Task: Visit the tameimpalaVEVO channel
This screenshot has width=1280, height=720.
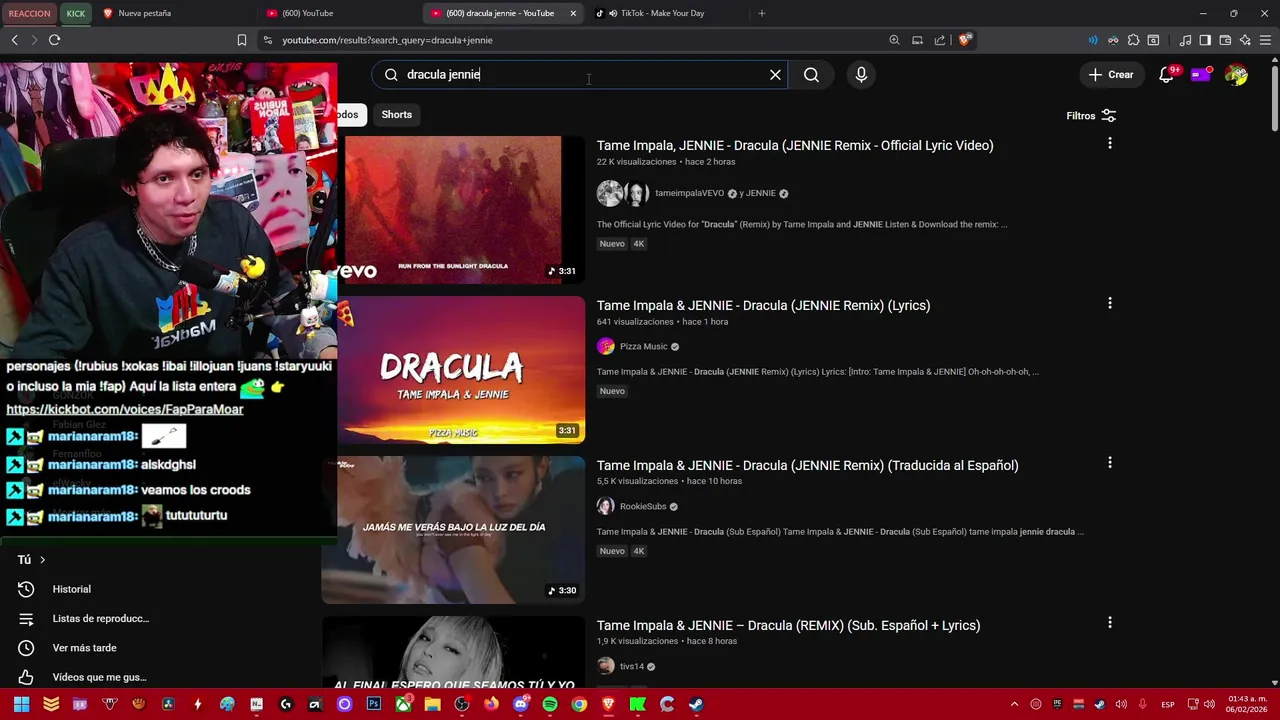Action: [689, 194]
